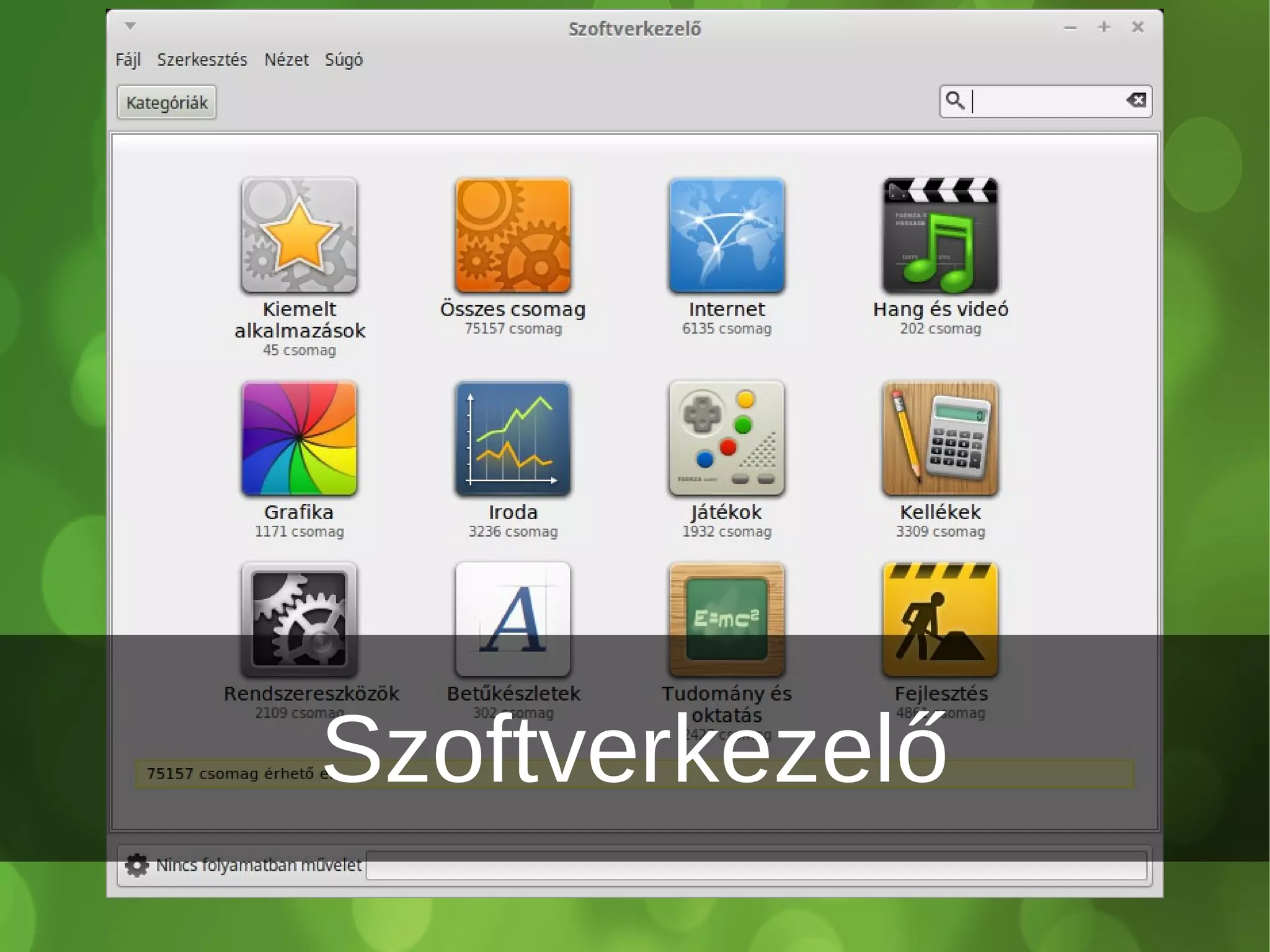Screen dimensions: 1270x952
Task: Click the '45 csomag' count text
Action: pos(300,350)
